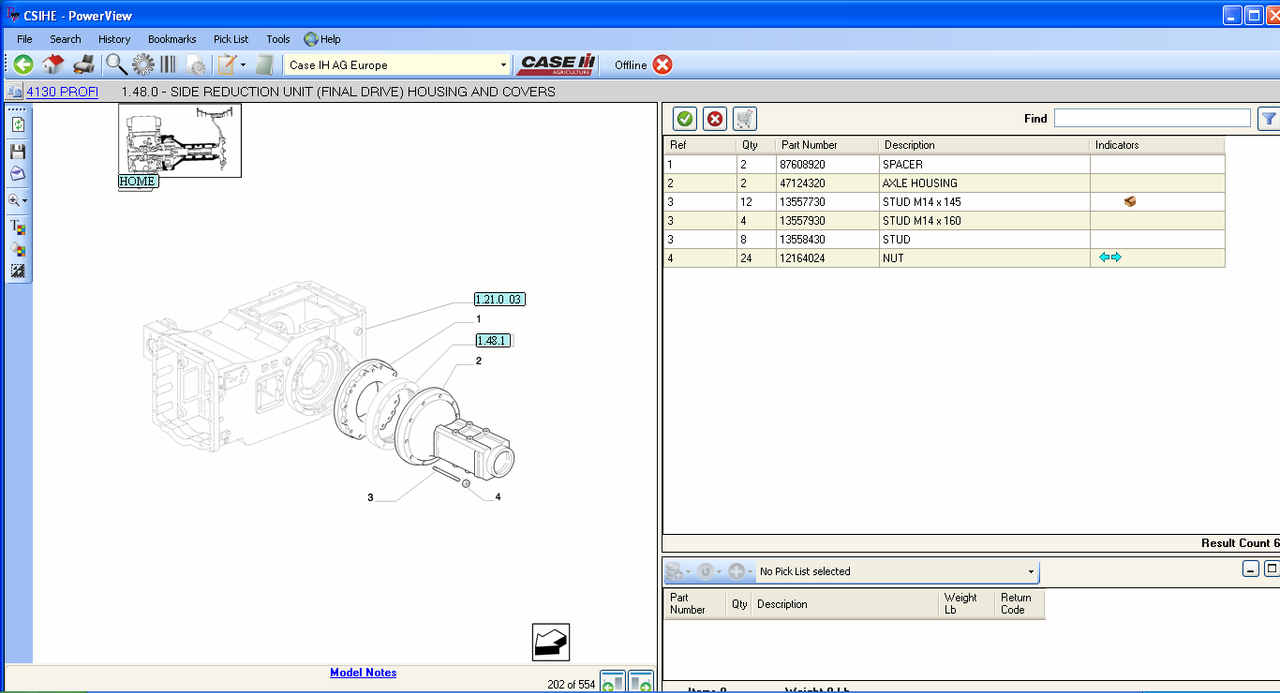Click the barcode toolbar icon

[168, 65]
